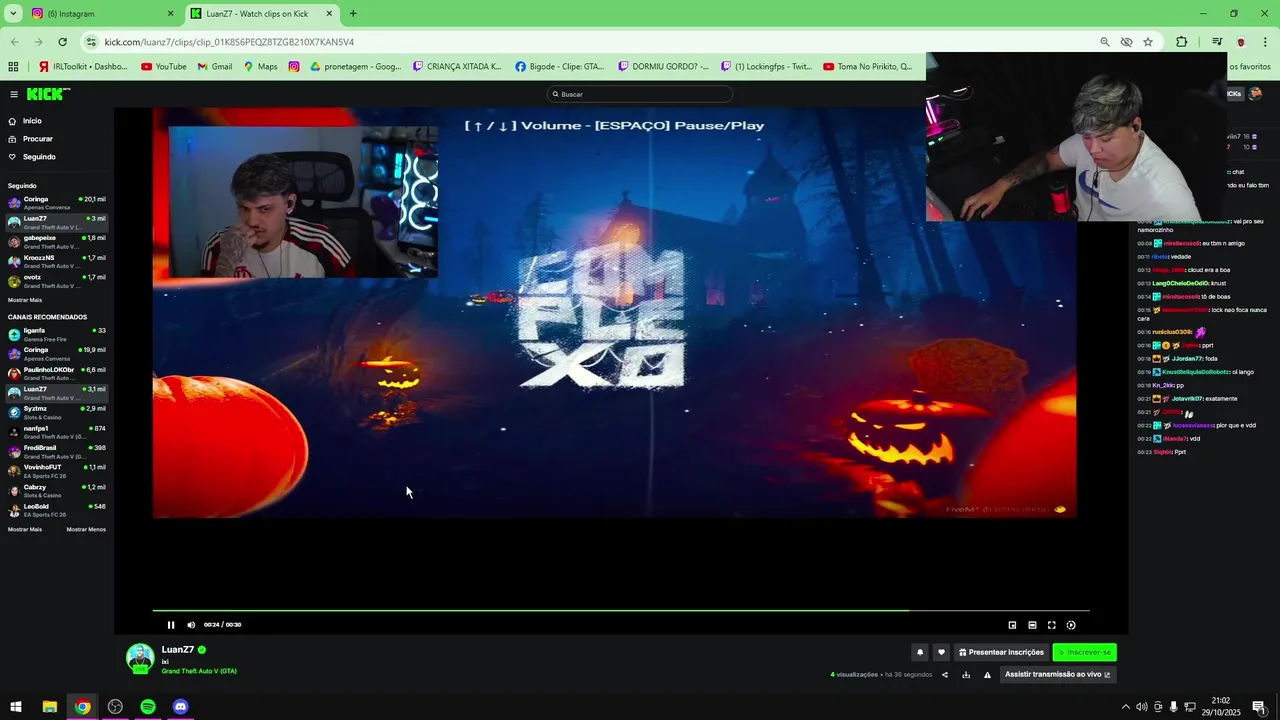1280x720 pixels.
Task: Open browser extensions puzzle icon
Action: tap(1182, 42)
